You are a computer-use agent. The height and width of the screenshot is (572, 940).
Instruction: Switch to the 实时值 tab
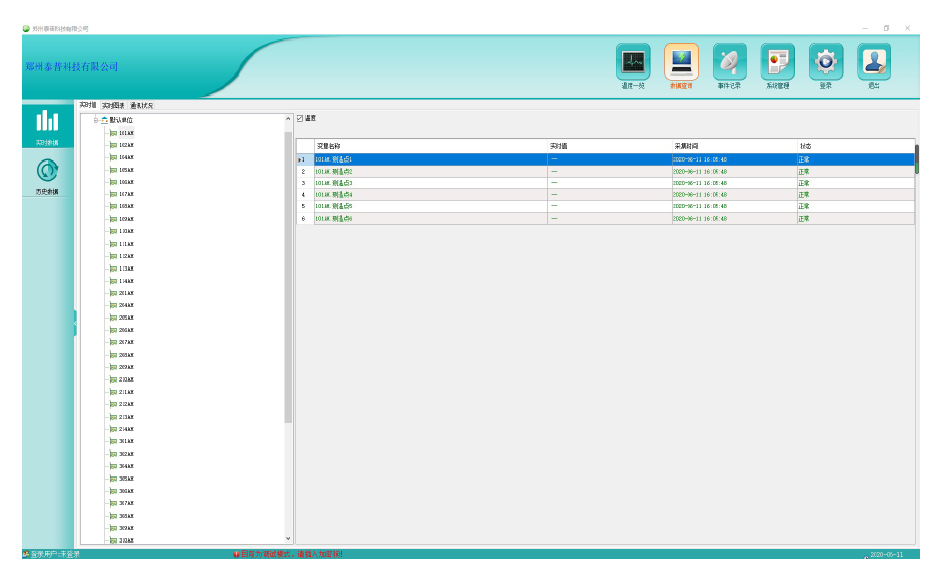coord(88,105)
